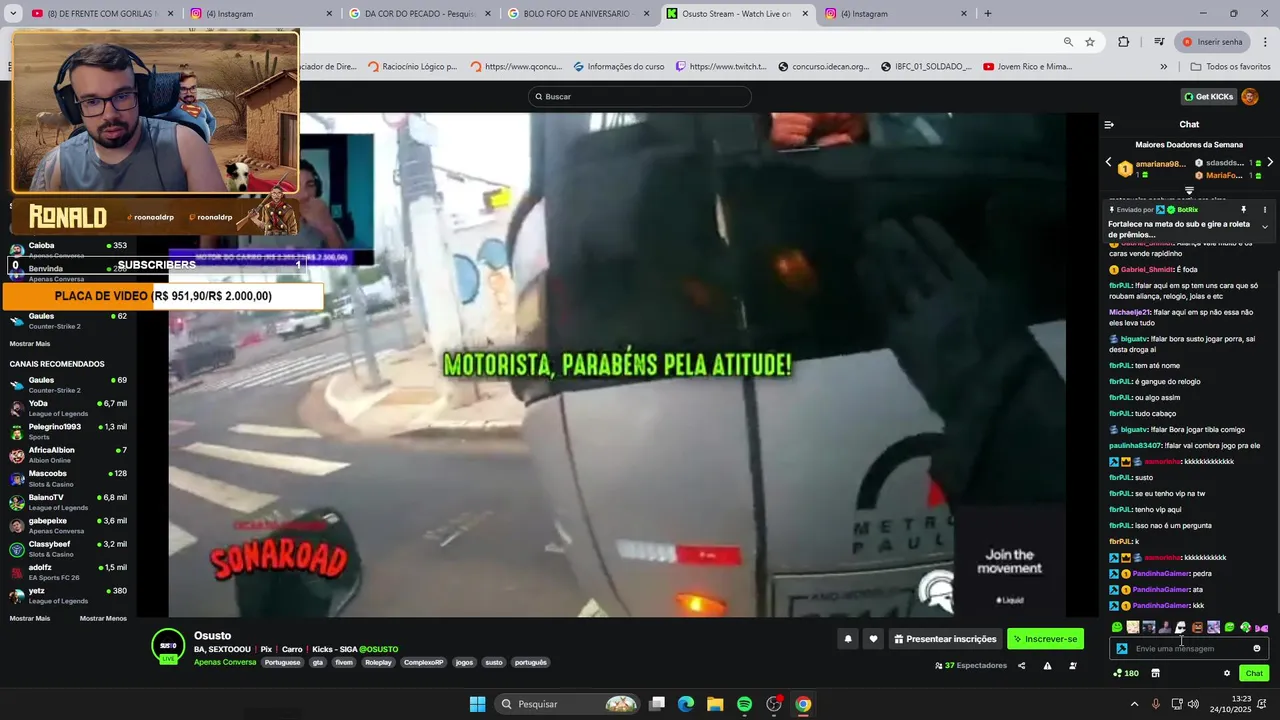Viewport: 1280px width, 720px height.
Task: Click the notification bell for Osusto
Action: pyautogui.click(x=848, y=639)
